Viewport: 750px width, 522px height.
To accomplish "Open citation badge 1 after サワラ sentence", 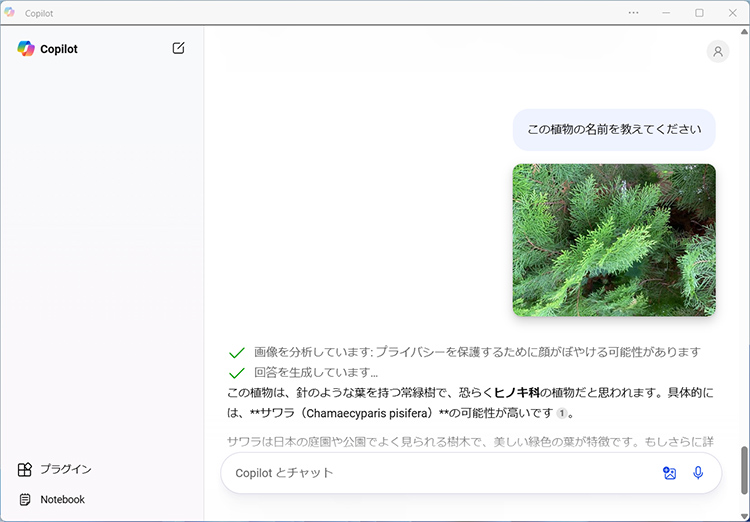I will tap(562, 413).
